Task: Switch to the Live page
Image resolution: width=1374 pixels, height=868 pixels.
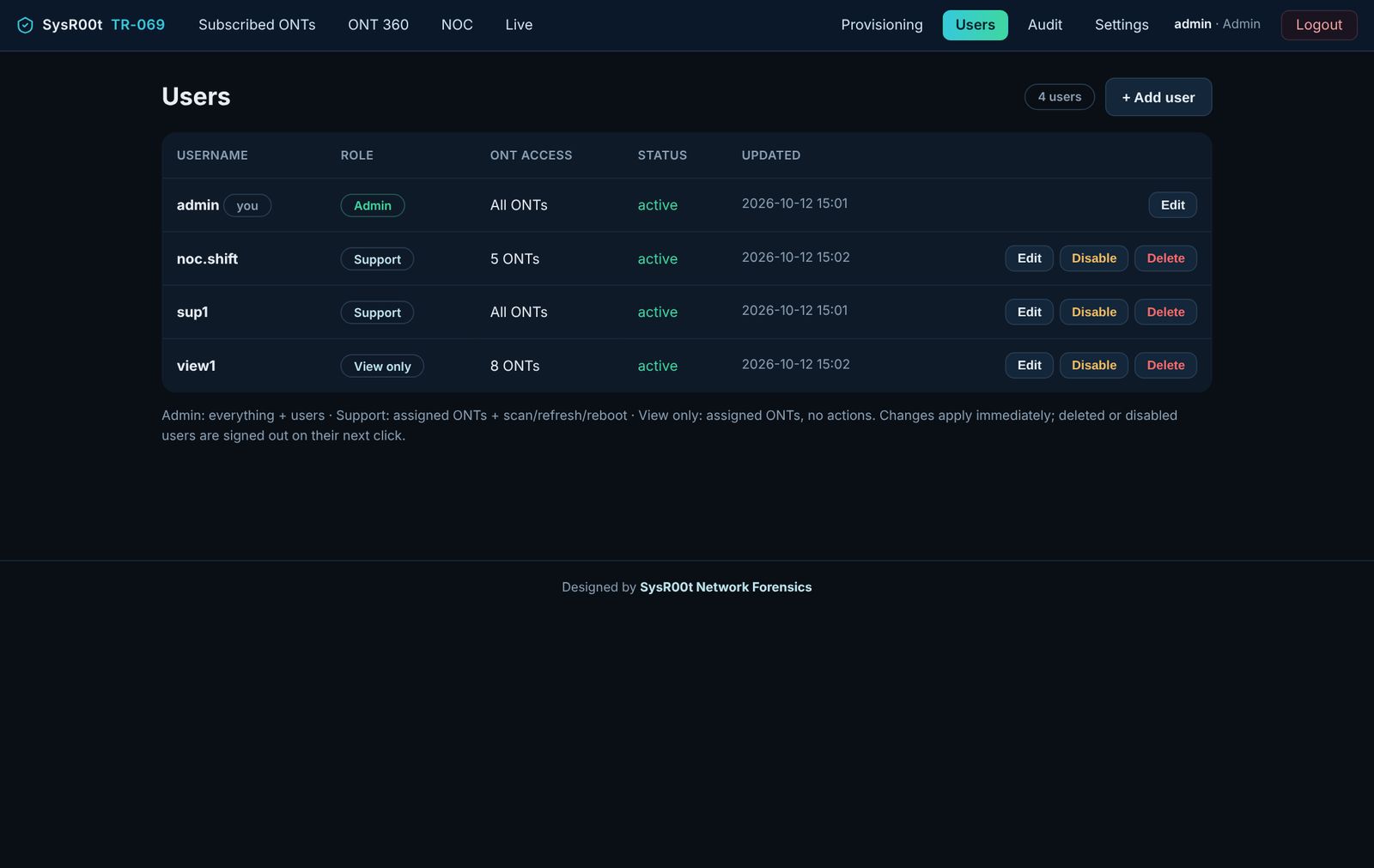Action: coord(519,25)
